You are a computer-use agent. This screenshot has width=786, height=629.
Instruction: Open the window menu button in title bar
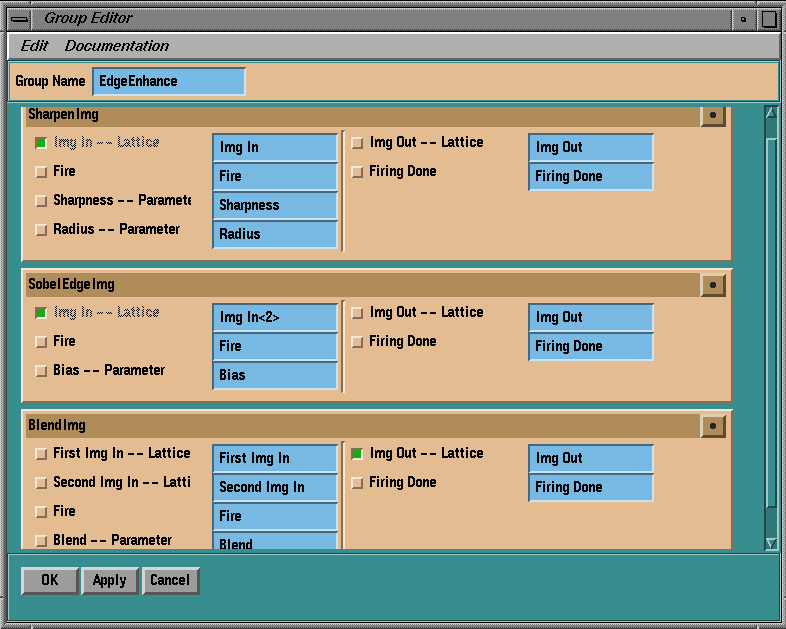[20, 18]
